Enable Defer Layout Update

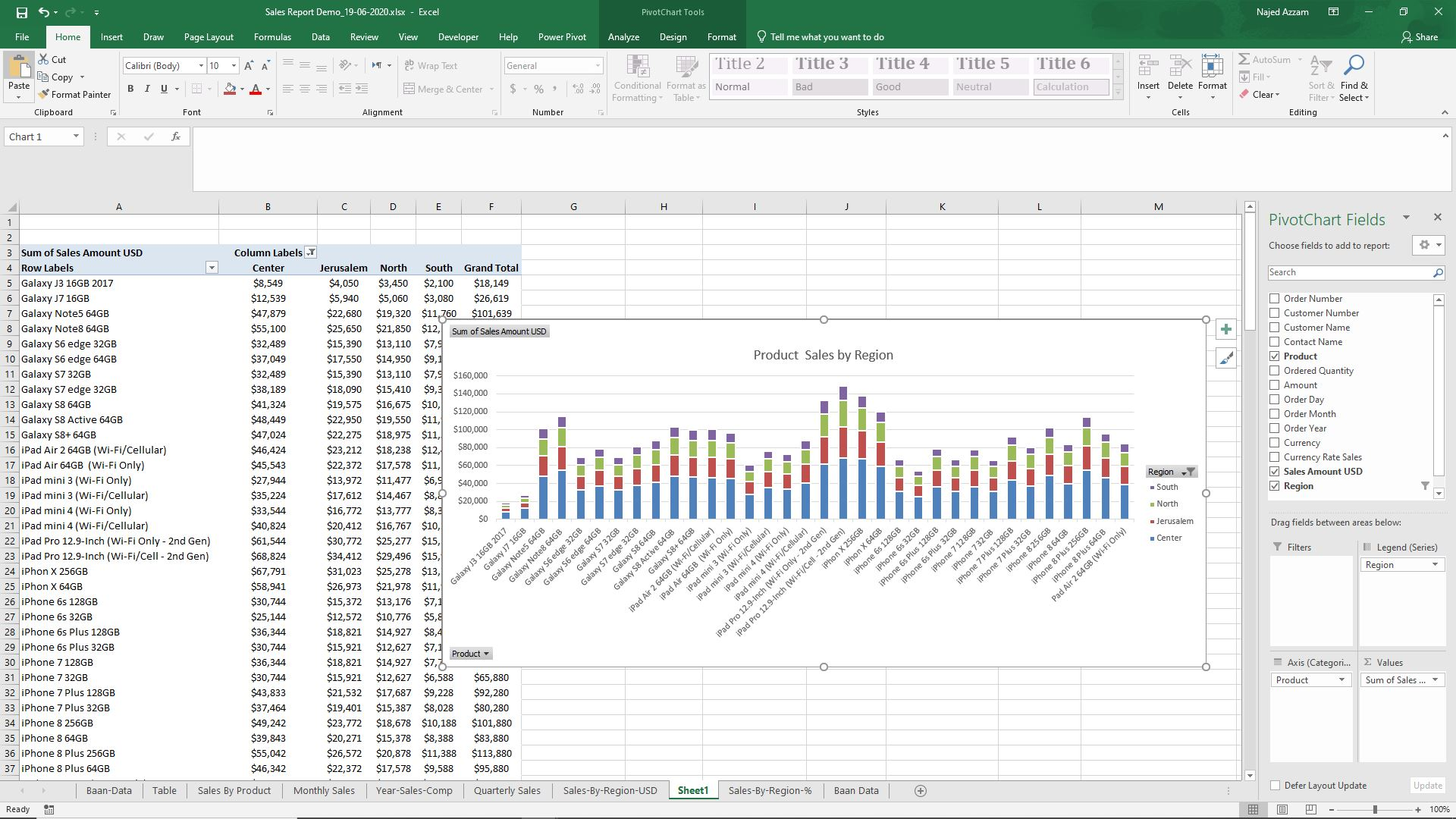point(1275,786)
